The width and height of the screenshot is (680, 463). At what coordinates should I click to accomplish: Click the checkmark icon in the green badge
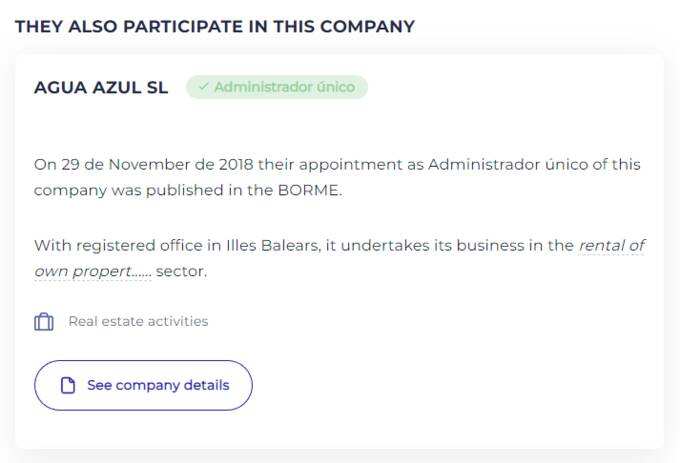(x=203, y=87)
